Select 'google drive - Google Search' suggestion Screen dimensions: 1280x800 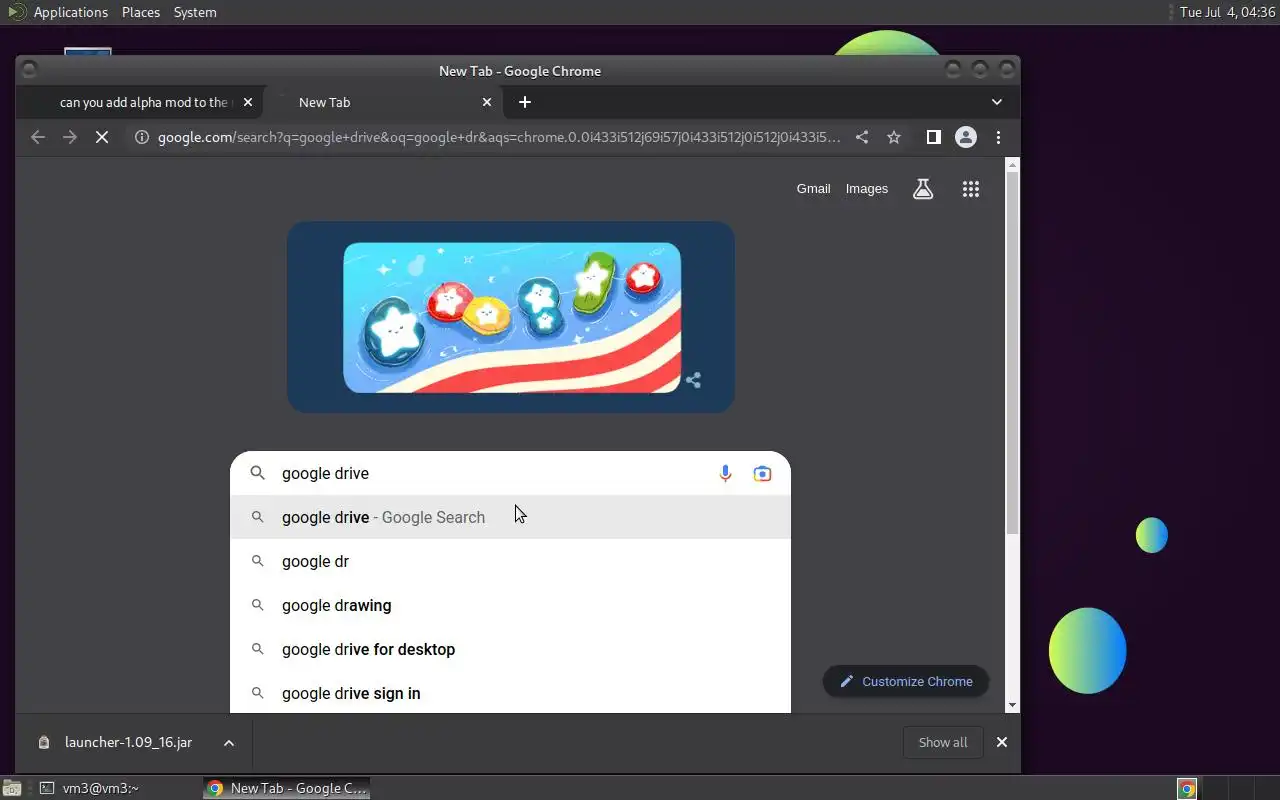[x=510, y=517]
